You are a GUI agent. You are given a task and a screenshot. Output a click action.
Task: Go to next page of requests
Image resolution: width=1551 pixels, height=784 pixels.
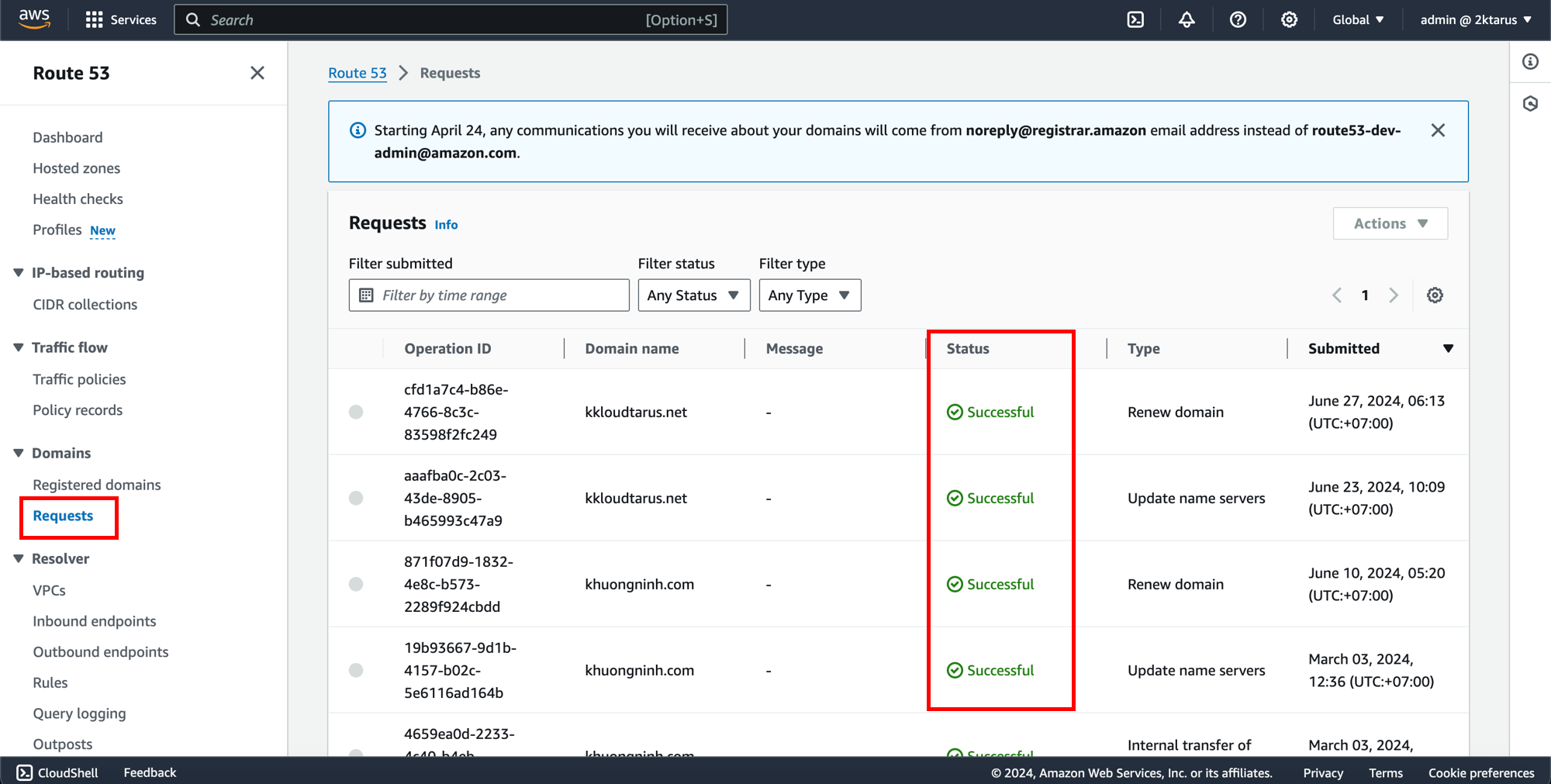point(1394,295)
